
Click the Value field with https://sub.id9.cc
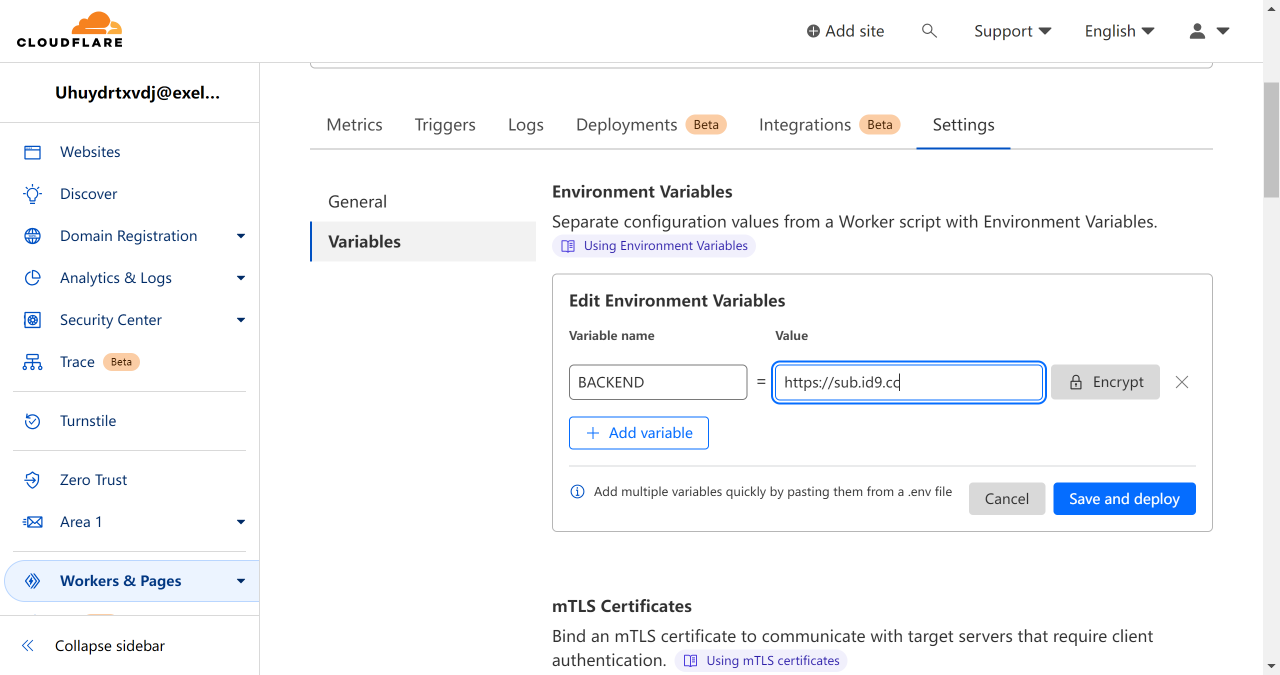[x=909, y=382]
